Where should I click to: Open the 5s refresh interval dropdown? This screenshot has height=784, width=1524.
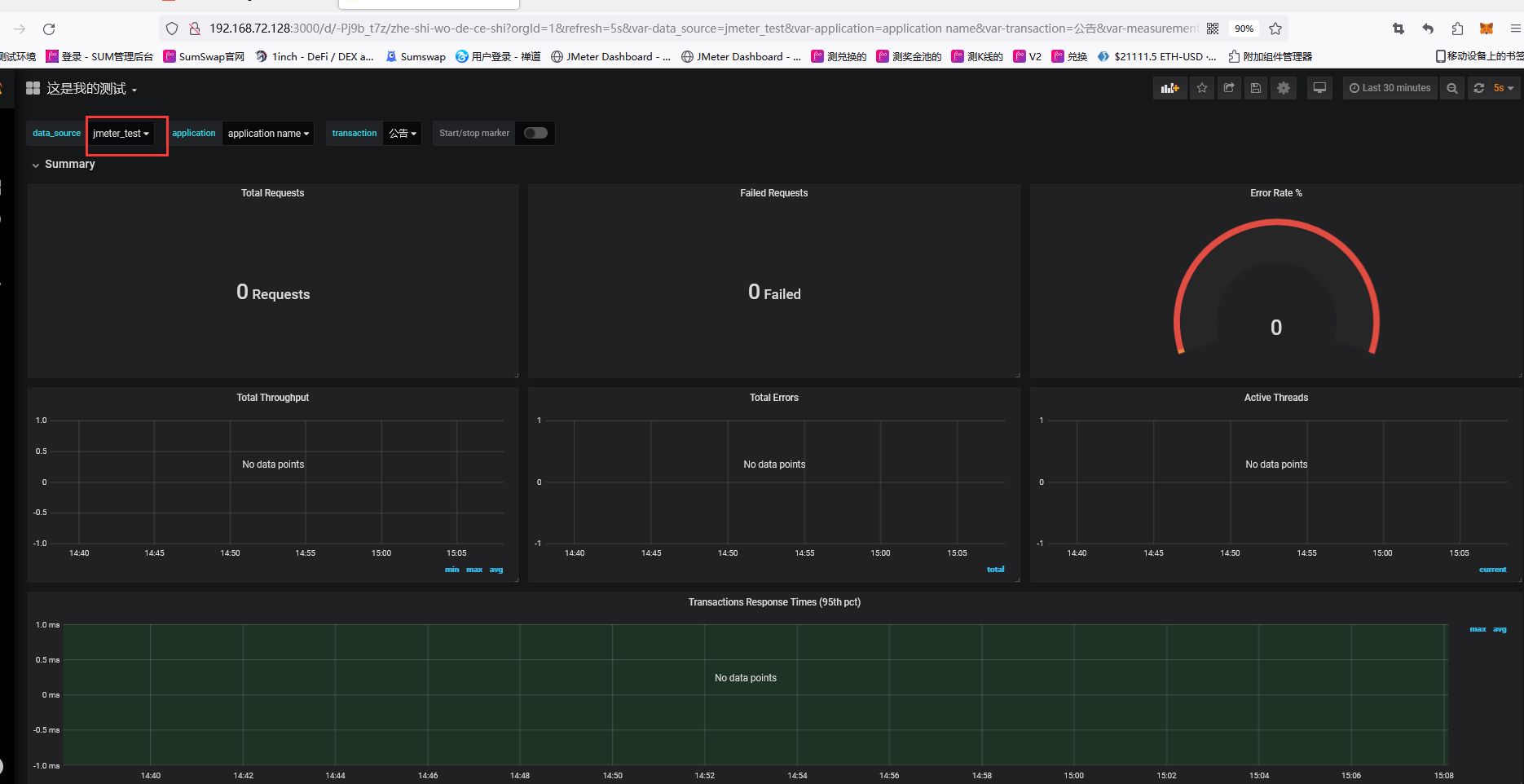1504,88
